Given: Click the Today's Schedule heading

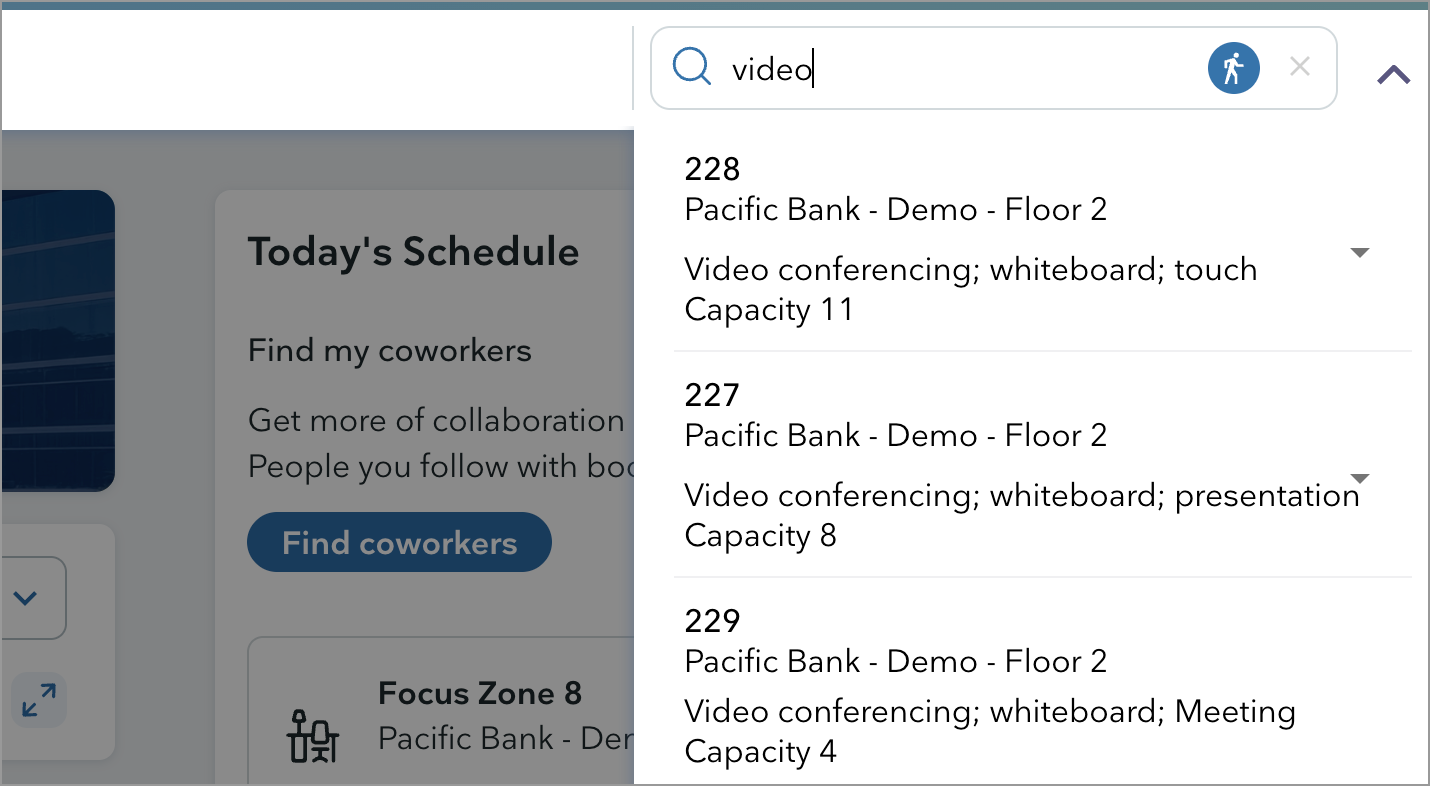Looking at the screenshot, I should point(413,252).
